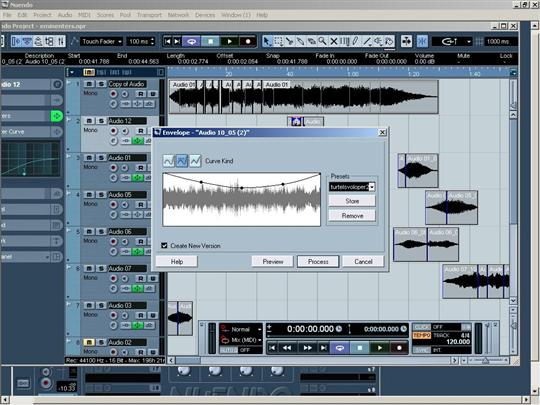Open the Normal record mode dropdown
Screen dimensions: 540x405
[x=244, y=330]
